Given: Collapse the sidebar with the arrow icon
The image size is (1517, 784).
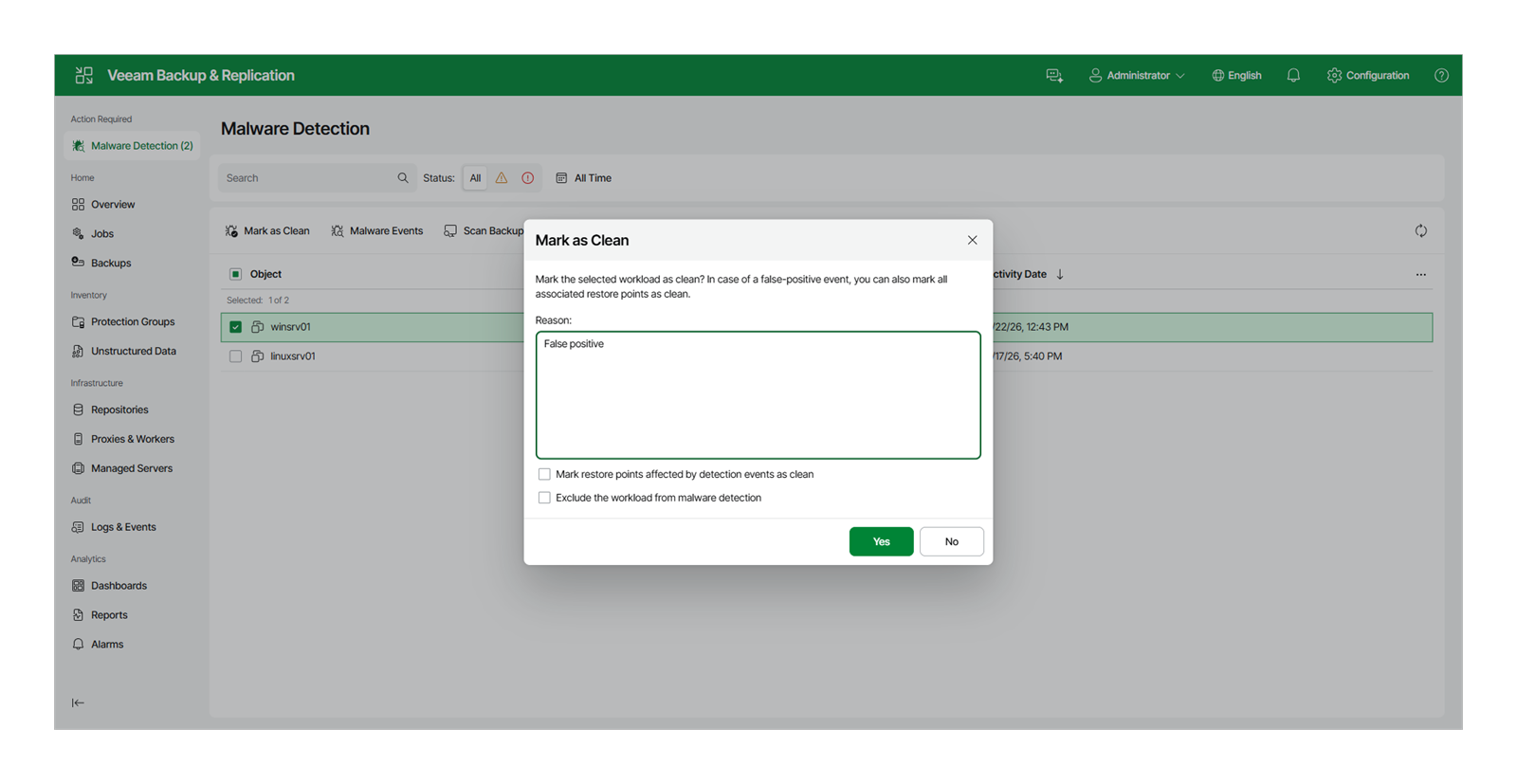Looking at the screenshot, I should (78, 702).
